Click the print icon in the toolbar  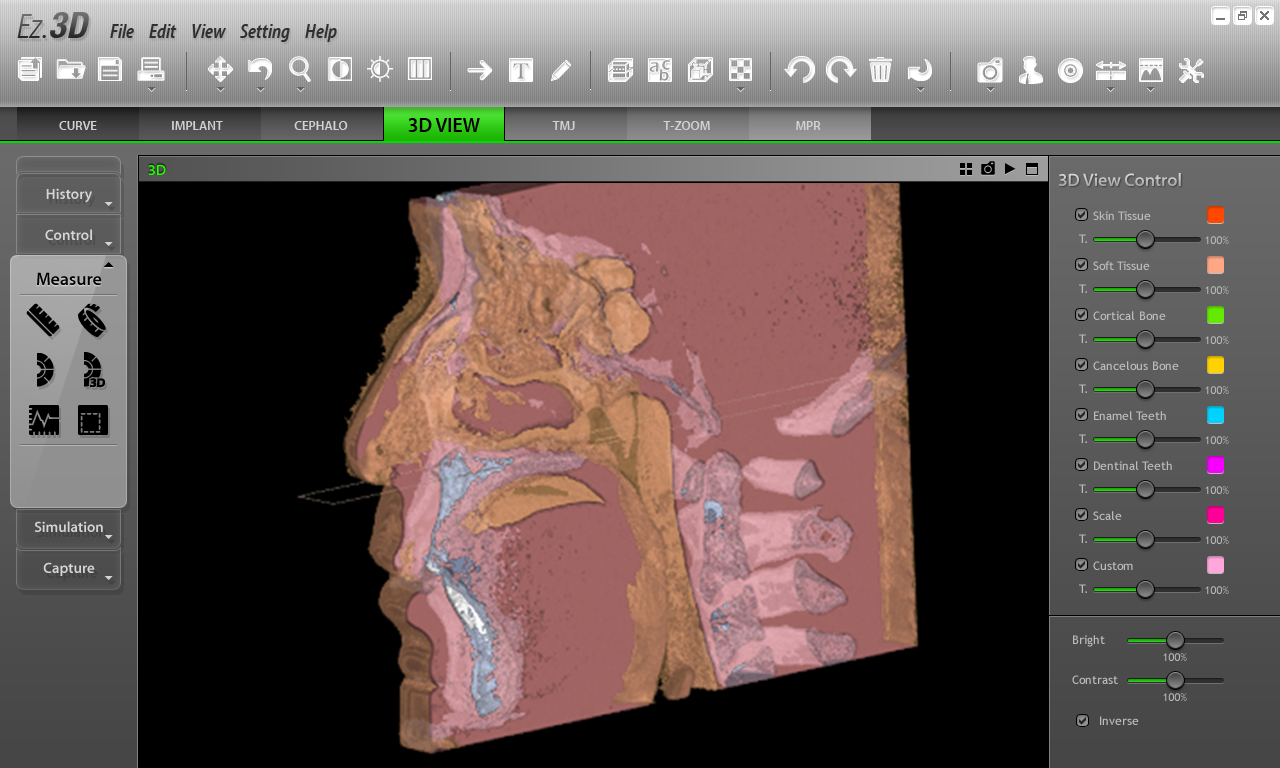click(151, 69)
